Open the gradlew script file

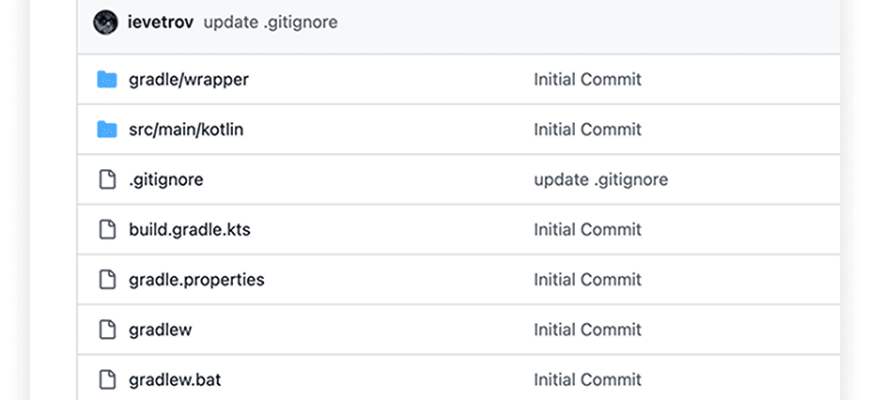click(x=160, y=330)
